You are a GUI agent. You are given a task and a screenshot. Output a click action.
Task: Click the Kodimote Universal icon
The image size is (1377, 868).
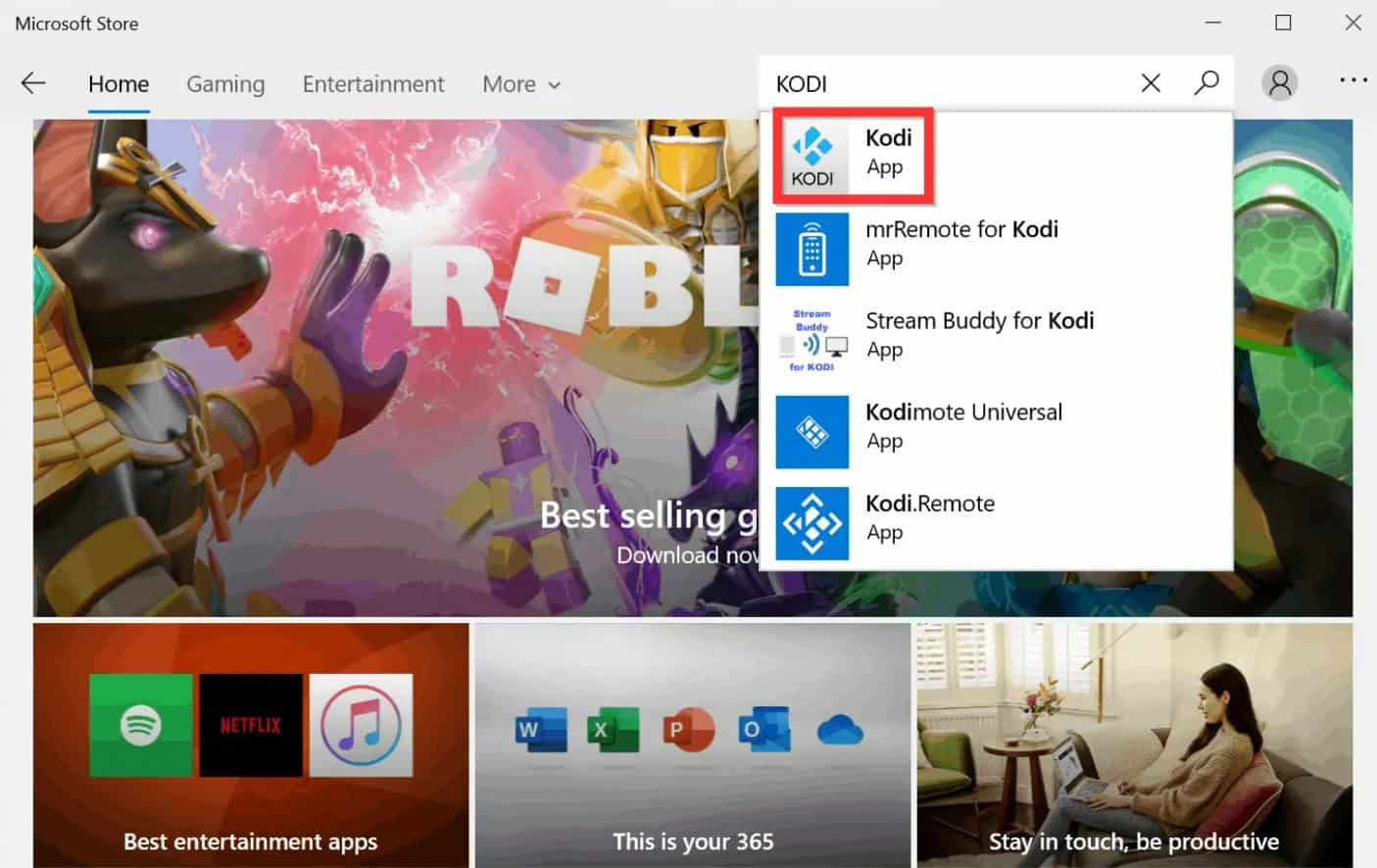[812, 432]
